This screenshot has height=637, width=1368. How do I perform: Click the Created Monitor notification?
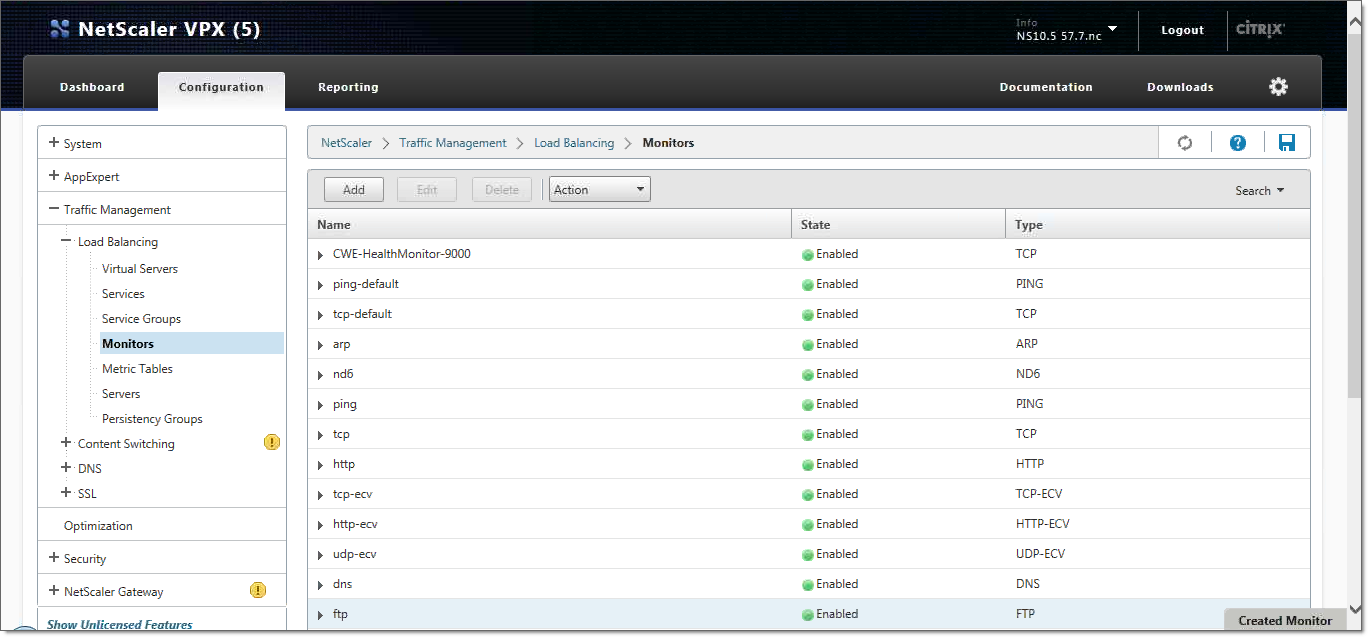[x=1285, y=621]
